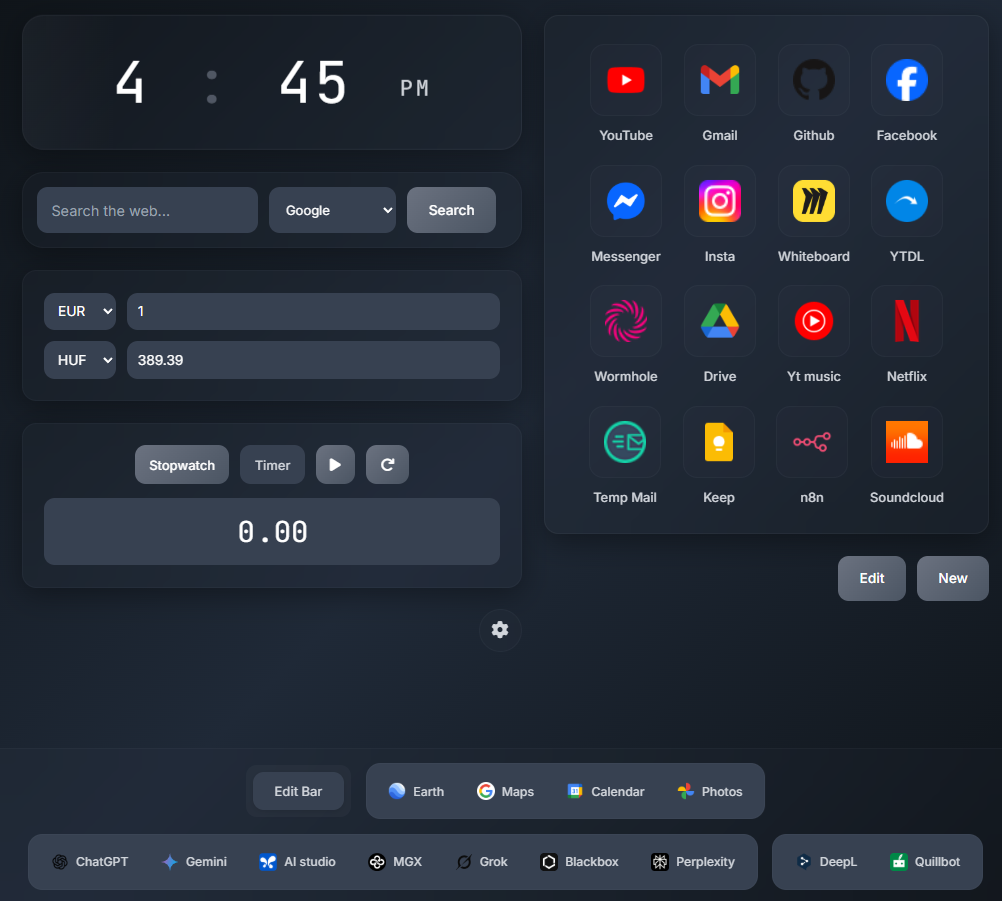Open the Wormhole file sharing icon
This screenshot has height=901, width=1002.
pyautogui.click(x=625, y=321)
